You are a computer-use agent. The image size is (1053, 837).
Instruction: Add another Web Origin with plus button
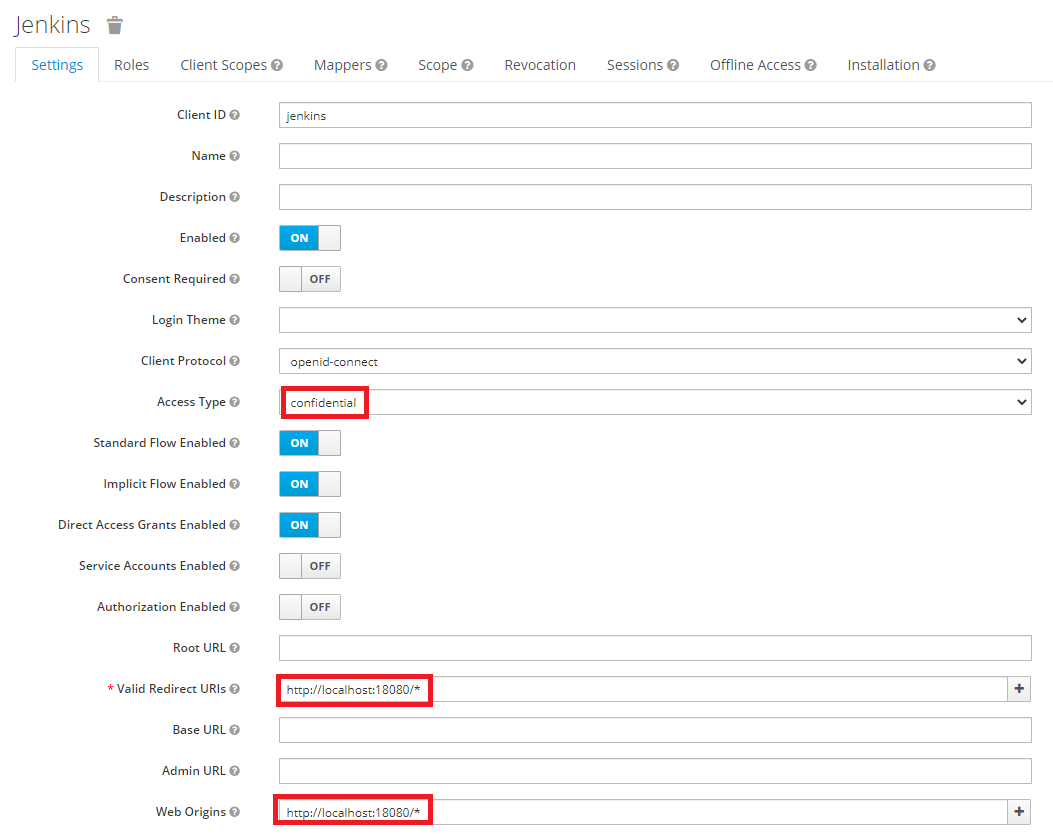click(1019, 811)
